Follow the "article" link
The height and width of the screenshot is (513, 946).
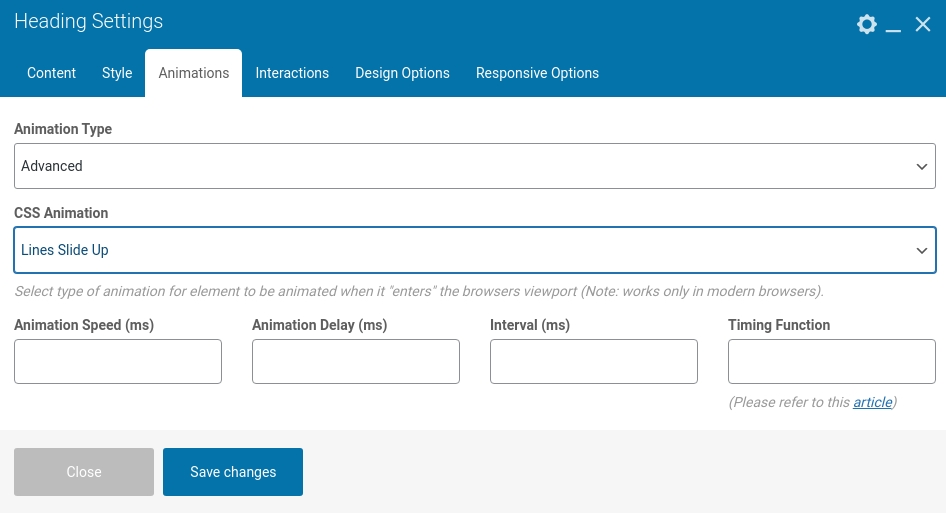[872, 402]
